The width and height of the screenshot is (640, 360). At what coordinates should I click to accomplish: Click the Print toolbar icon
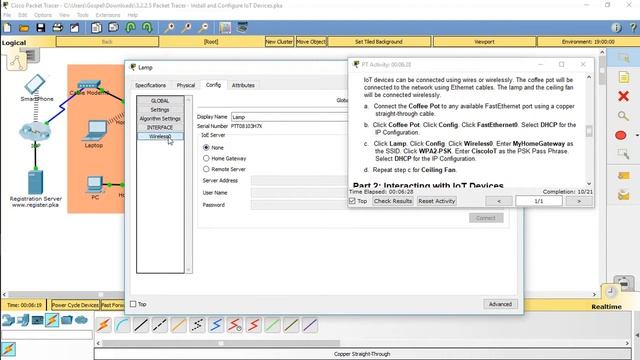tap(58, 28)
